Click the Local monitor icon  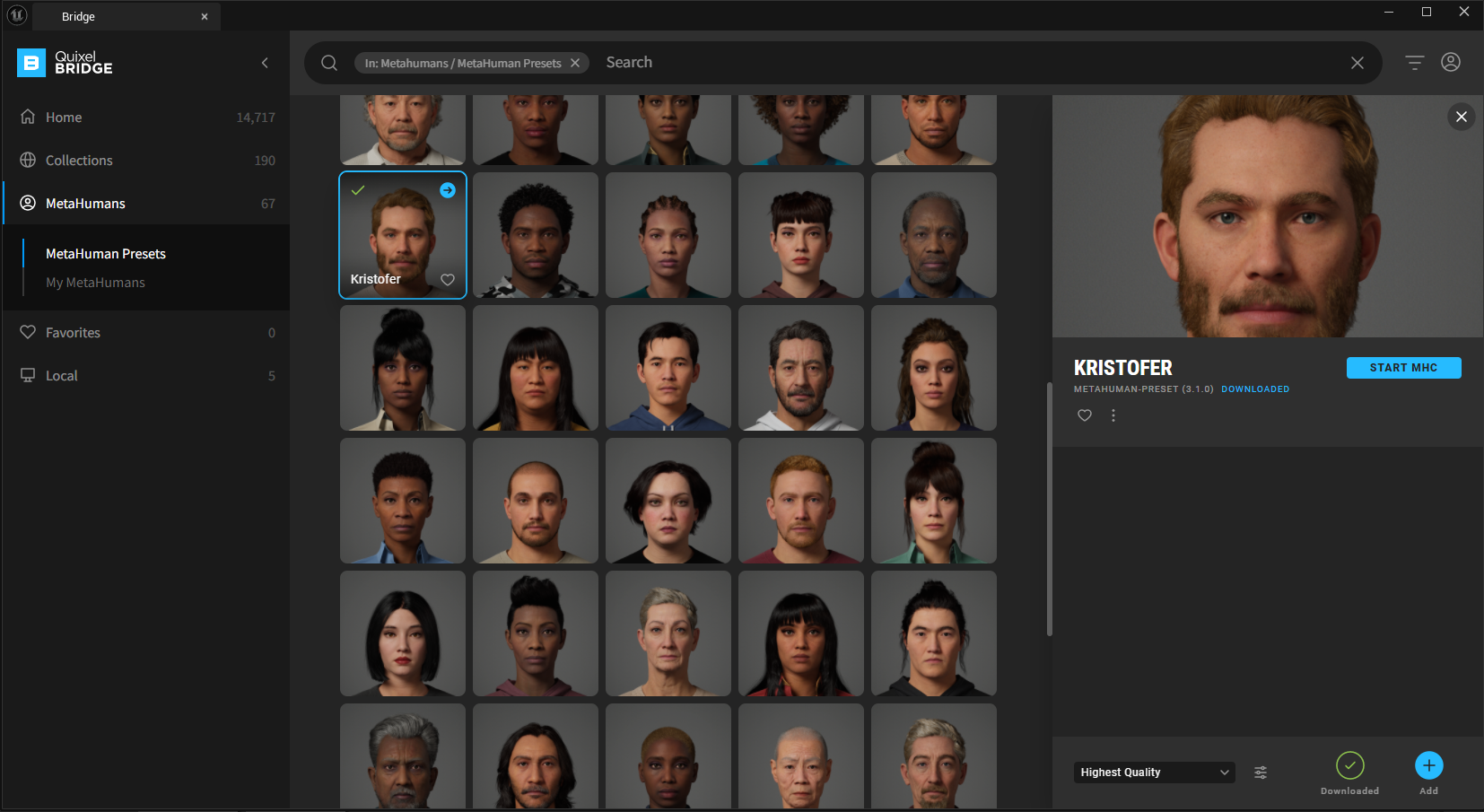pyautogui.click(x=28, y=375)
